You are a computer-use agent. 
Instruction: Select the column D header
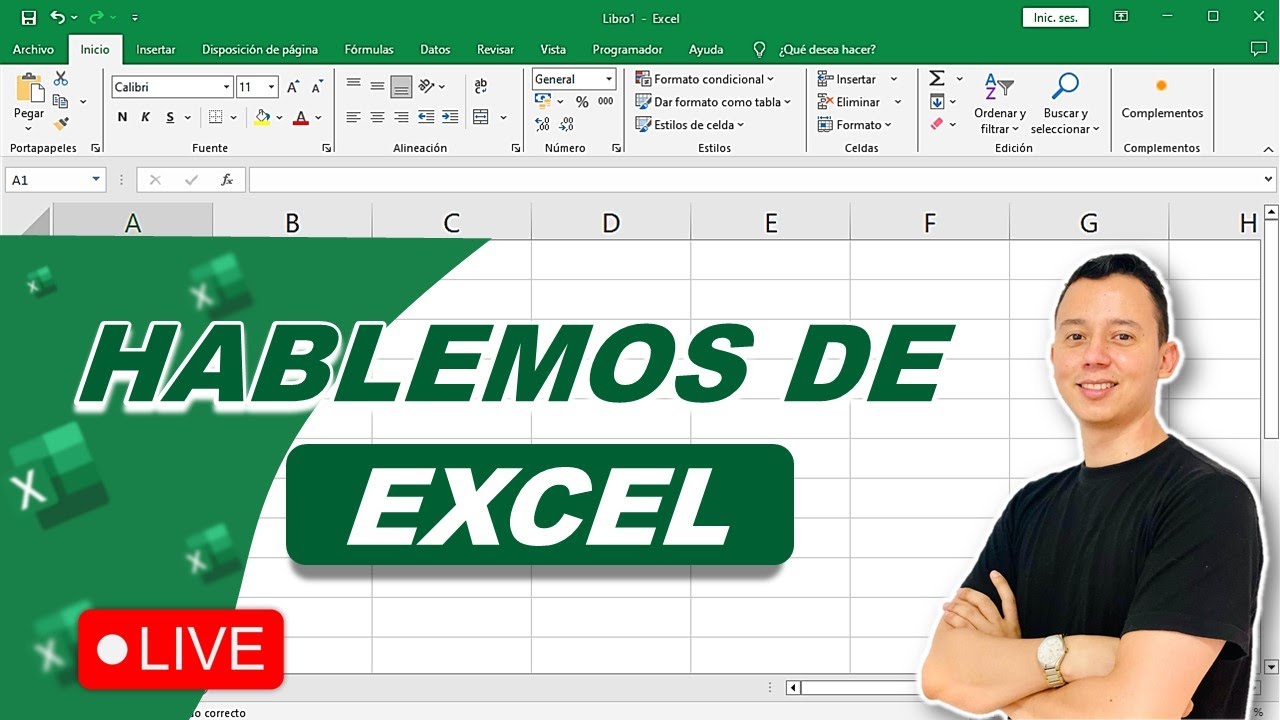click(x=611, y=223)
